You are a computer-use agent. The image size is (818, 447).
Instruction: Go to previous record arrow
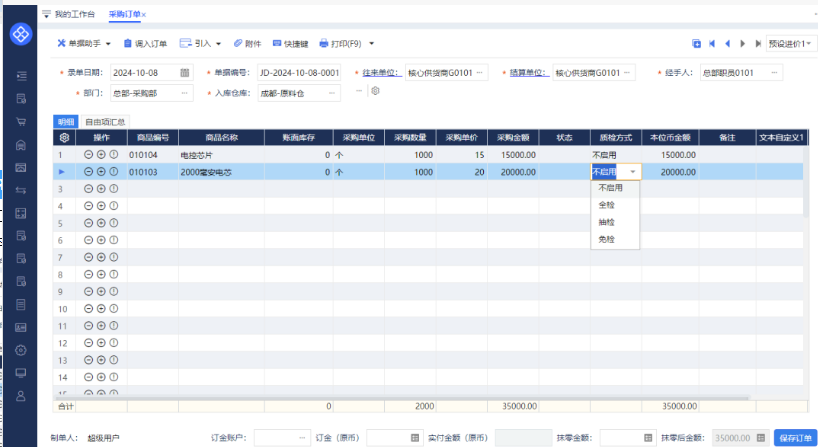[727, 44]
